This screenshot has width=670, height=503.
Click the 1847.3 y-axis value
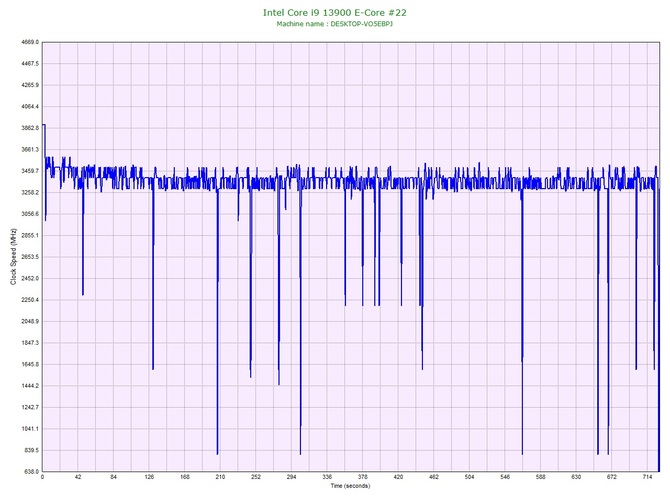30,343
